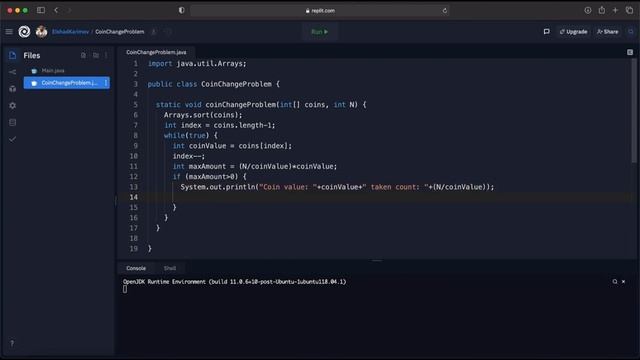Open the Version control sidebar icon
Screen dimensions: 640x360
[x=13, y=72]
